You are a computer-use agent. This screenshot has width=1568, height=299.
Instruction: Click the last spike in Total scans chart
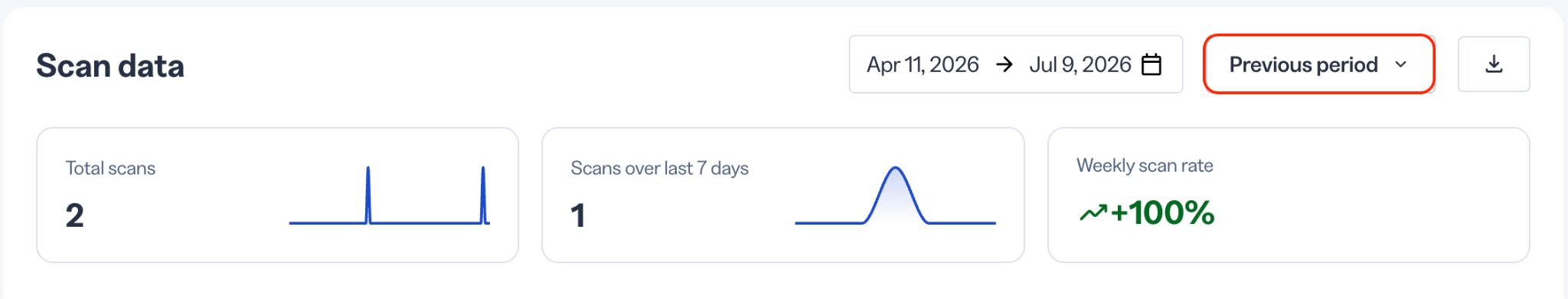click(483, 194)
